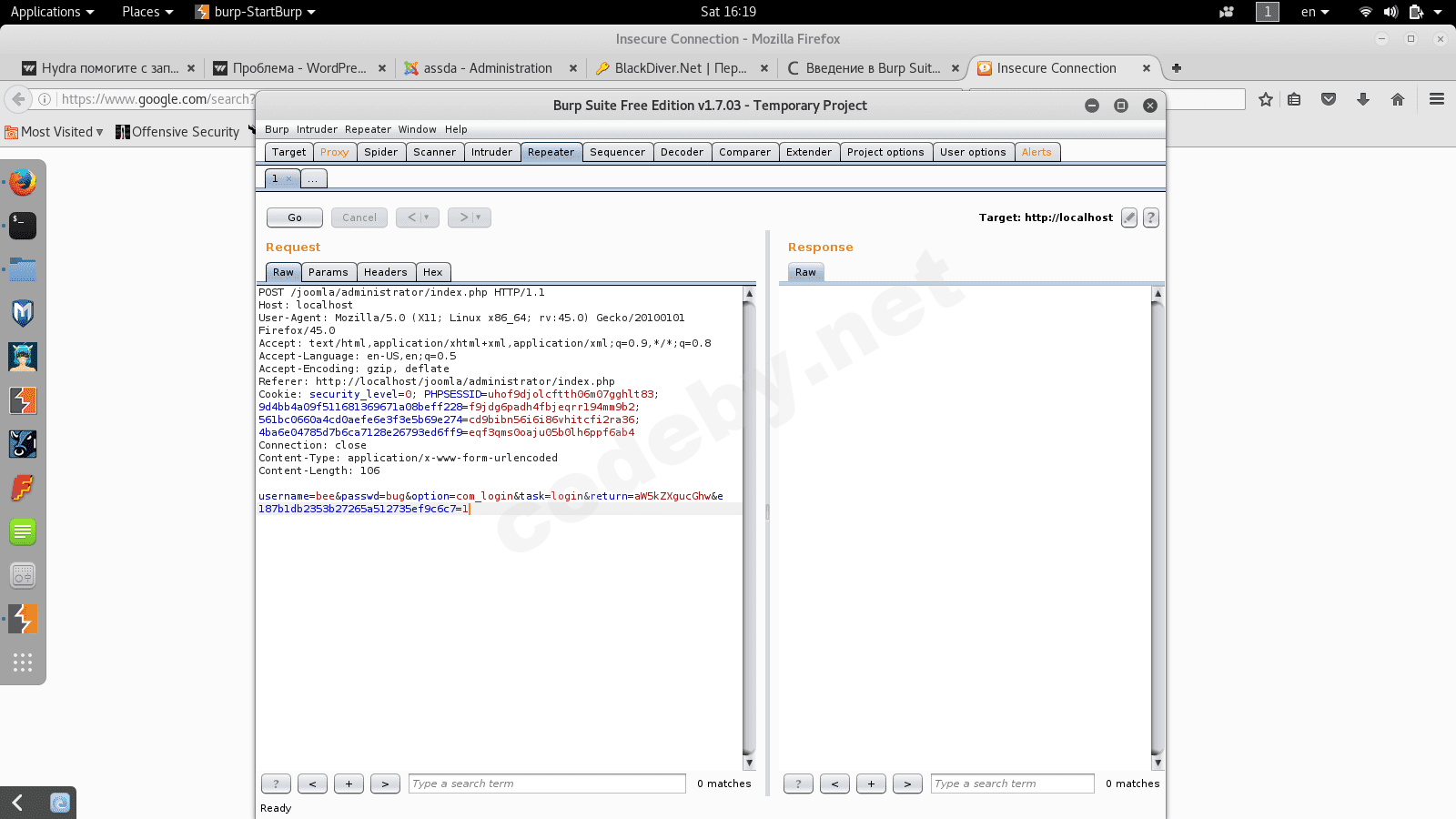Open the Intruder menu in Burp
The width and height of the screenshot is (1456, 819).
(317, 129)
